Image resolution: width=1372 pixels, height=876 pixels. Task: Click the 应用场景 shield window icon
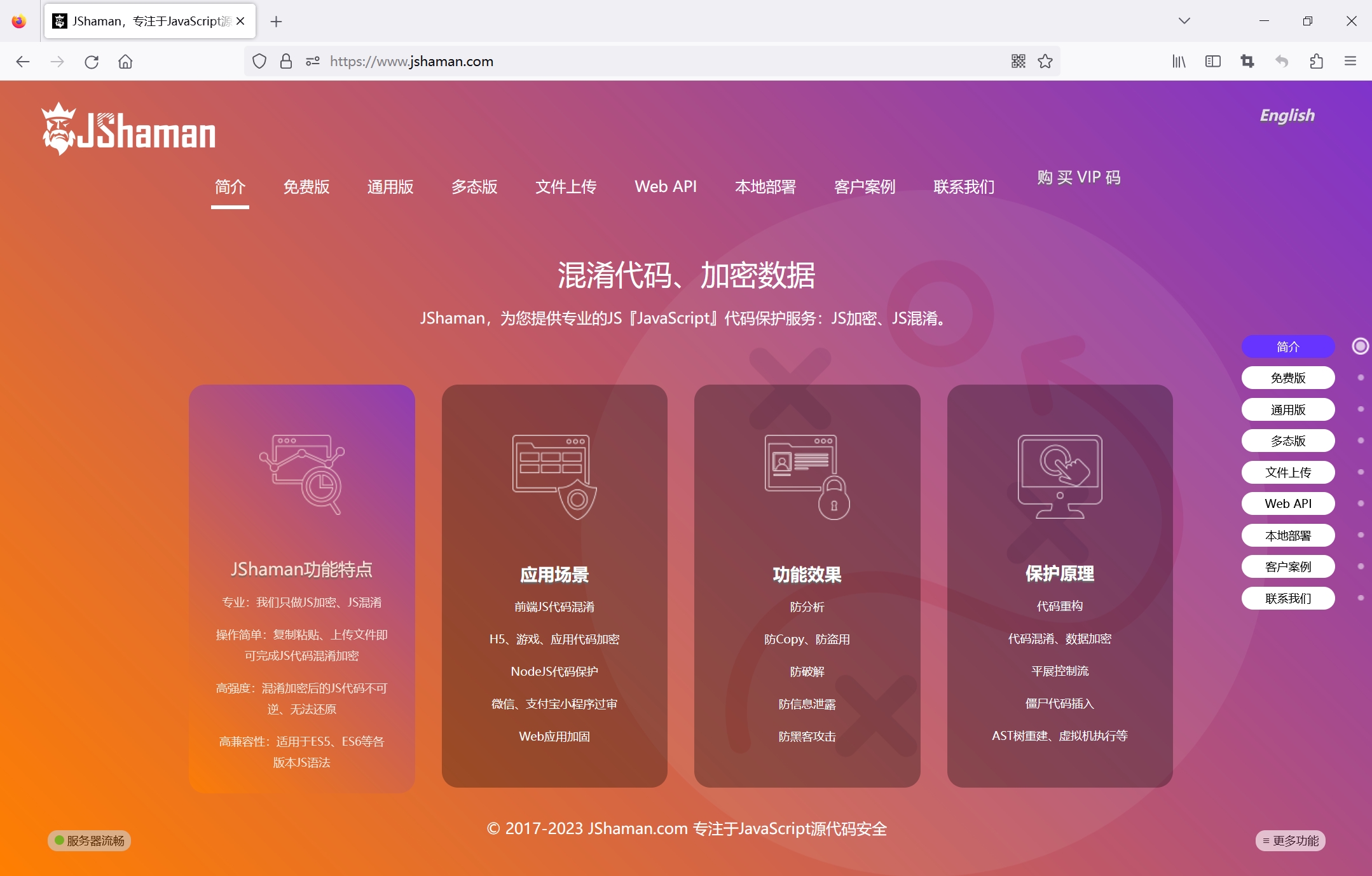554,477
